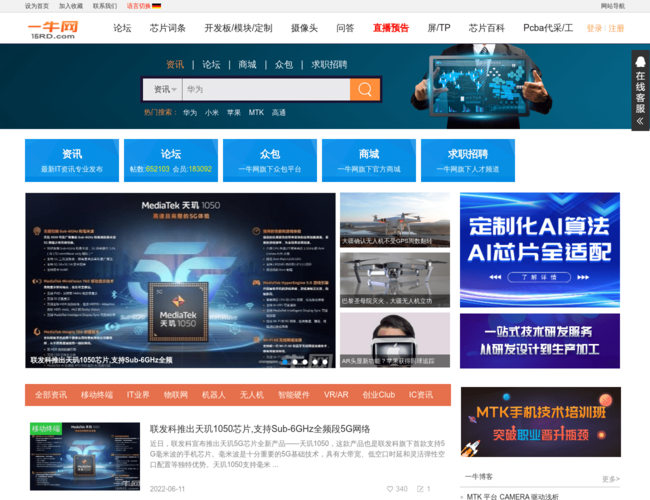Select the third carousel indicator dot
The width and height of the screenshot is (650, 500).
point(305,362)
